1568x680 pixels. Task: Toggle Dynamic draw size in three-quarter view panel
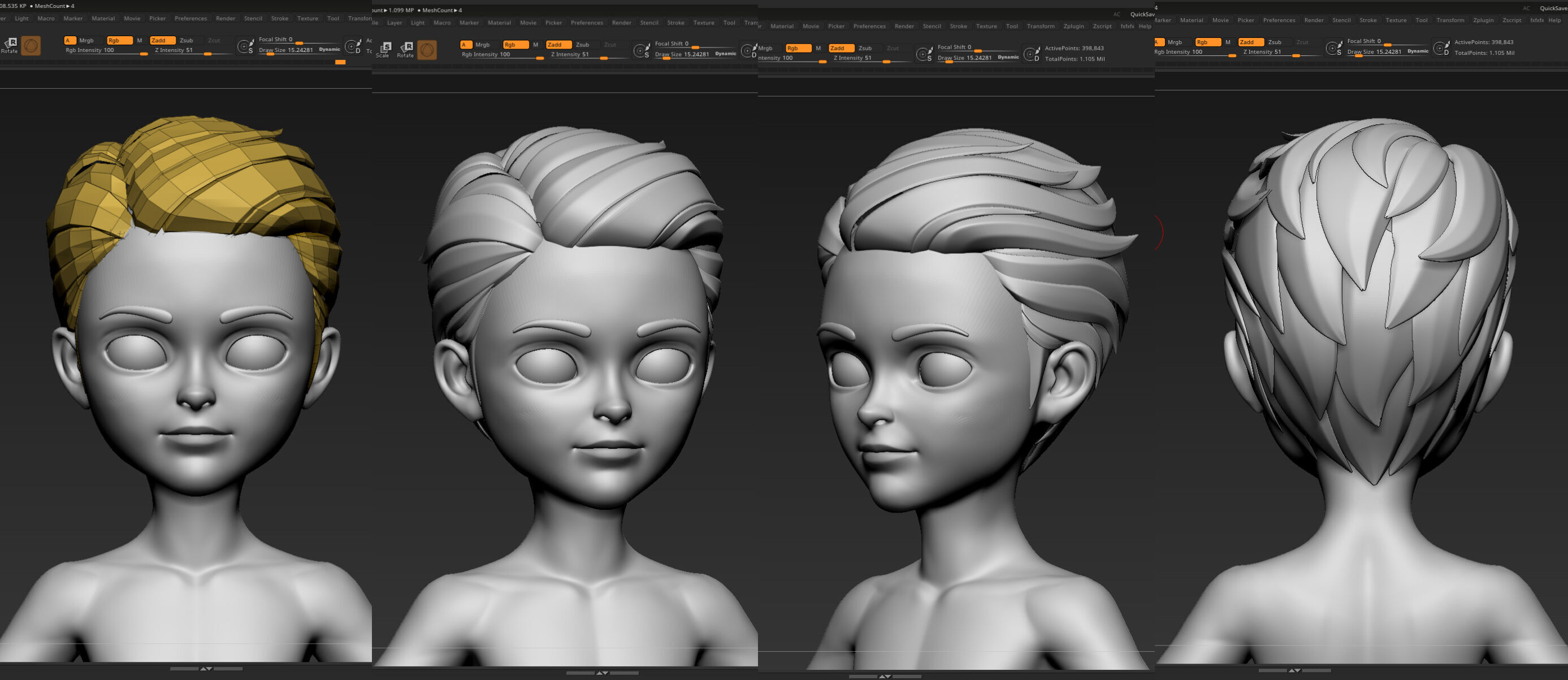(x=1008, y=57)
